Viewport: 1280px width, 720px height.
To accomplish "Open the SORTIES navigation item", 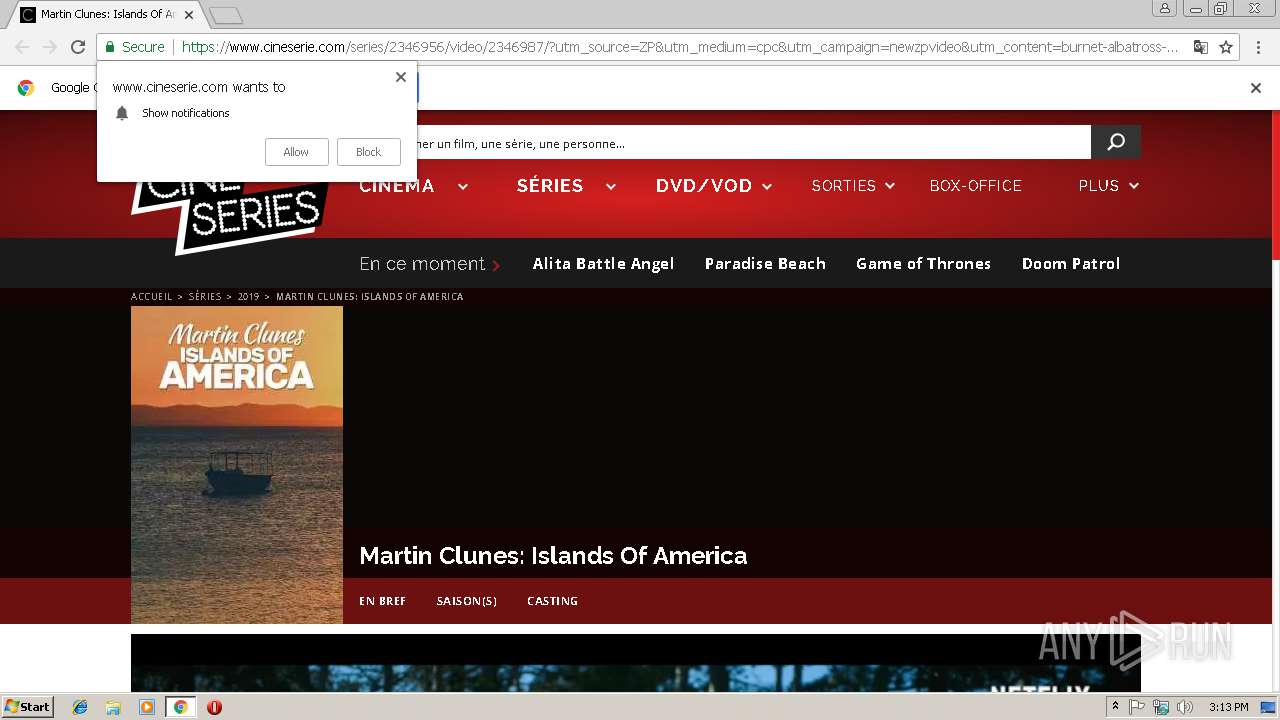I will click(x=844, y=186).
